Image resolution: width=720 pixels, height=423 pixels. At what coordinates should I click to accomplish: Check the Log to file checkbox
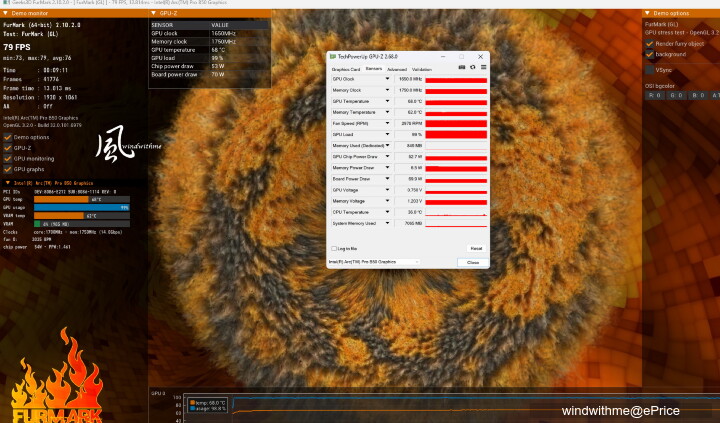coord(335,248)
